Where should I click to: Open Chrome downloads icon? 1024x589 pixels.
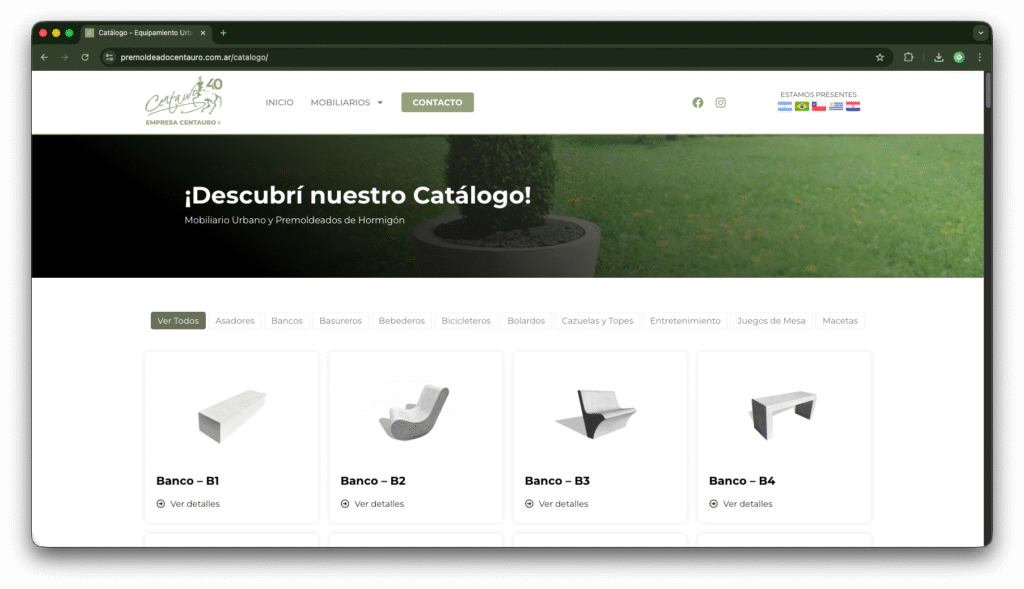pyautogui.click(x=938, y=57)
